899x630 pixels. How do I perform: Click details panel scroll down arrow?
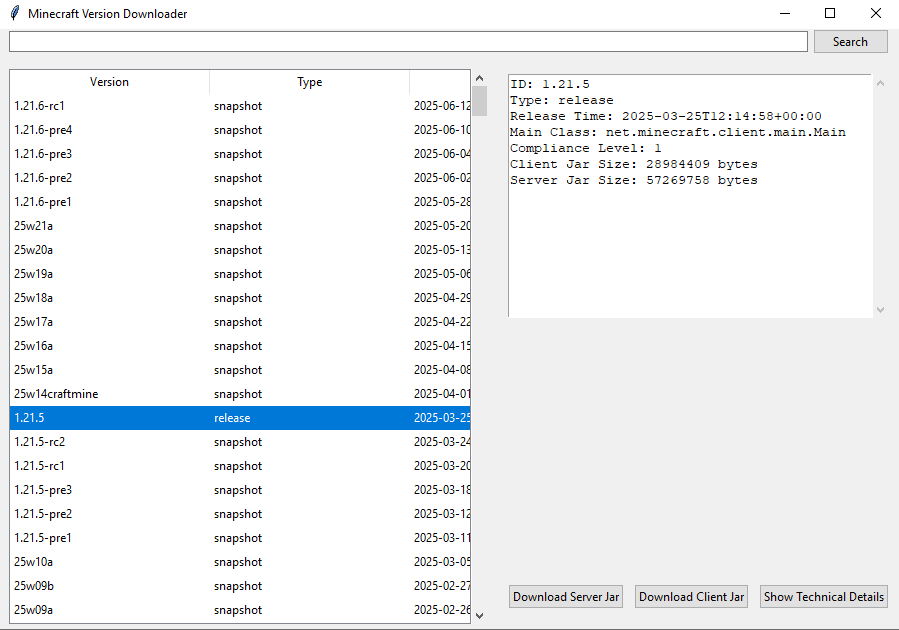tap(881, 310)
